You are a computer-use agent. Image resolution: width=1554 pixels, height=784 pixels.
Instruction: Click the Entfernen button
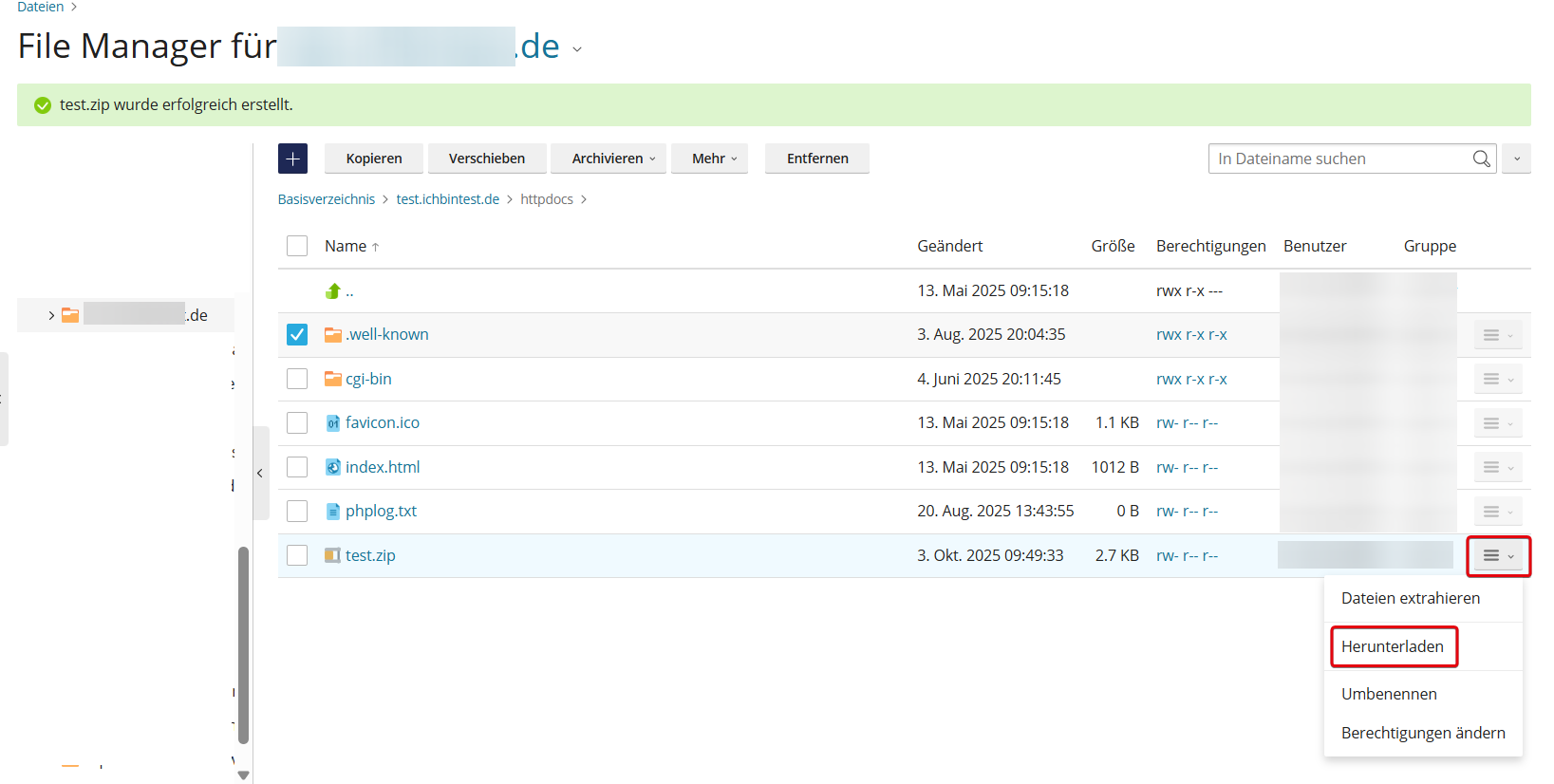817,159
